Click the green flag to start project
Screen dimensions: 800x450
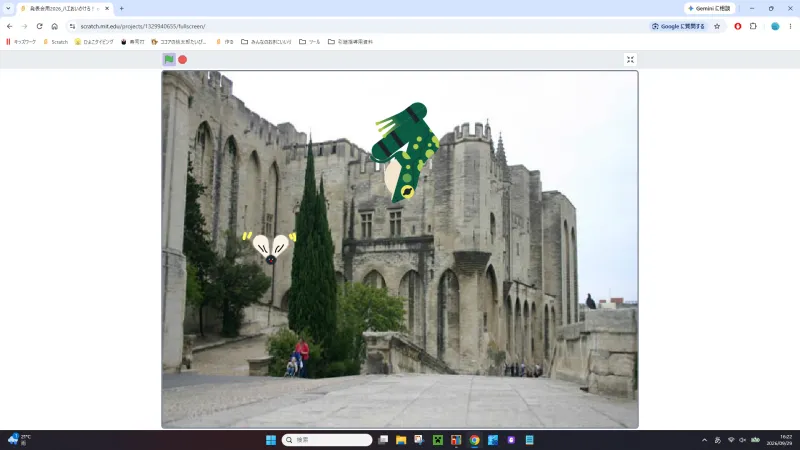coord(169,59)
